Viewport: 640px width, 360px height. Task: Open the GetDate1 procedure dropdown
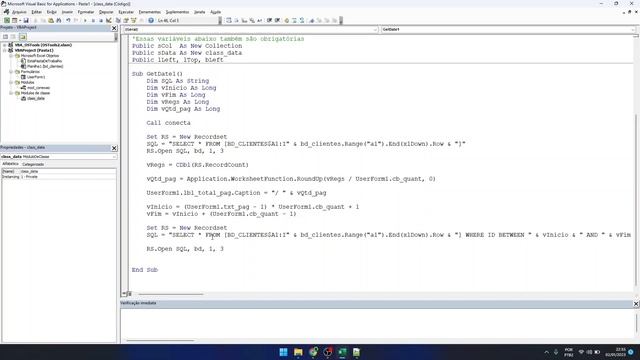click(632, 29)
